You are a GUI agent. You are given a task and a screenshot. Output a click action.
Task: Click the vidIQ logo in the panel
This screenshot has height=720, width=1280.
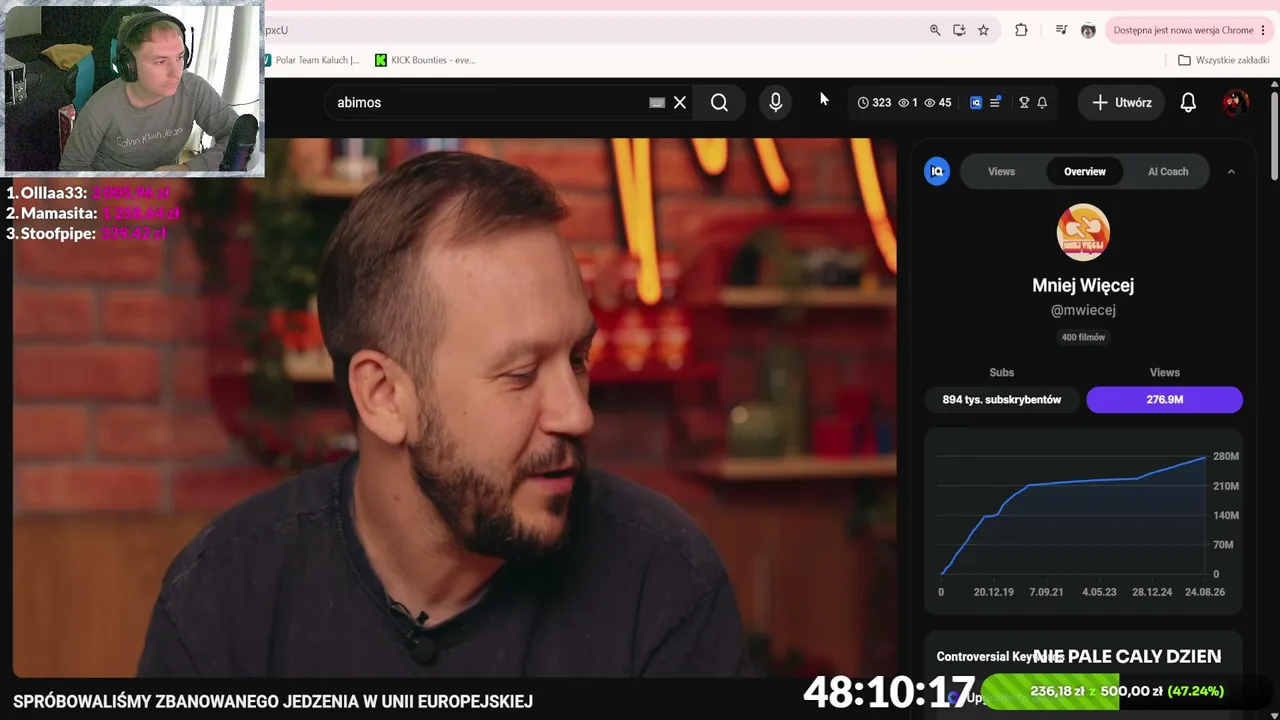click(937, 172)
